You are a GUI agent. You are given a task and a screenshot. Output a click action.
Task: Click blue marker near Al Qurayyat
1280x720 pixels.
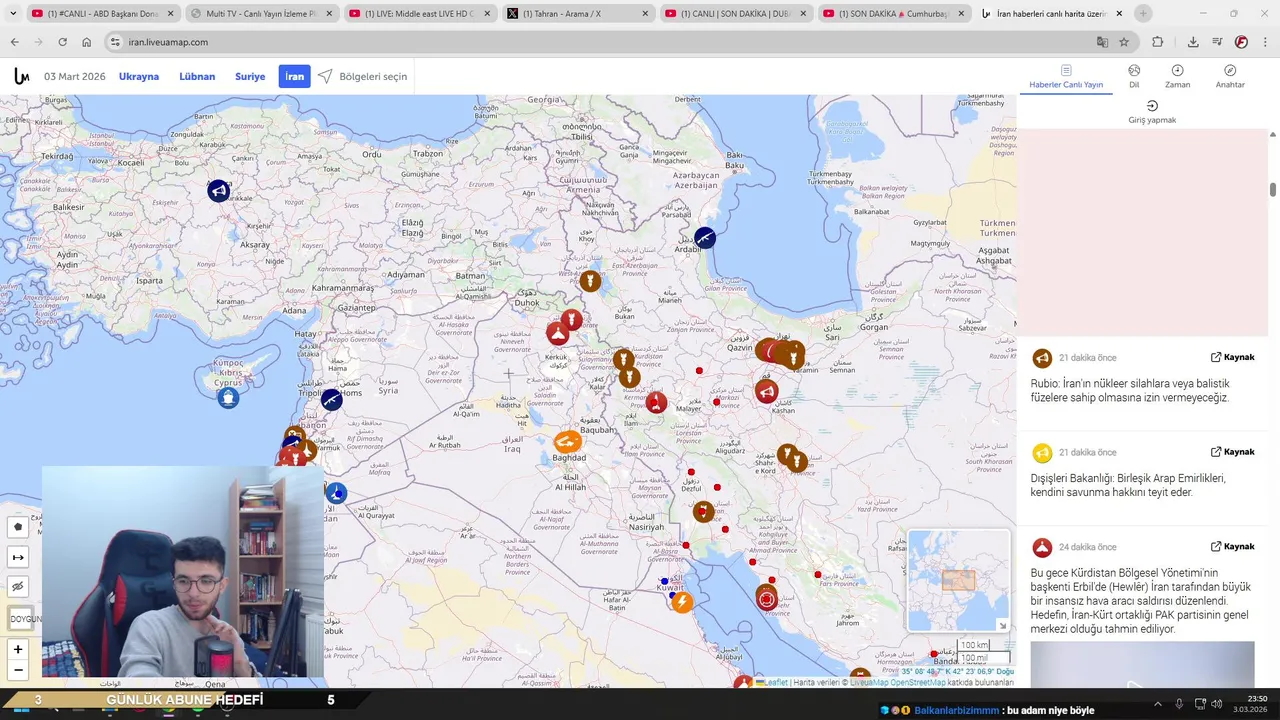[x=336, y=492]
